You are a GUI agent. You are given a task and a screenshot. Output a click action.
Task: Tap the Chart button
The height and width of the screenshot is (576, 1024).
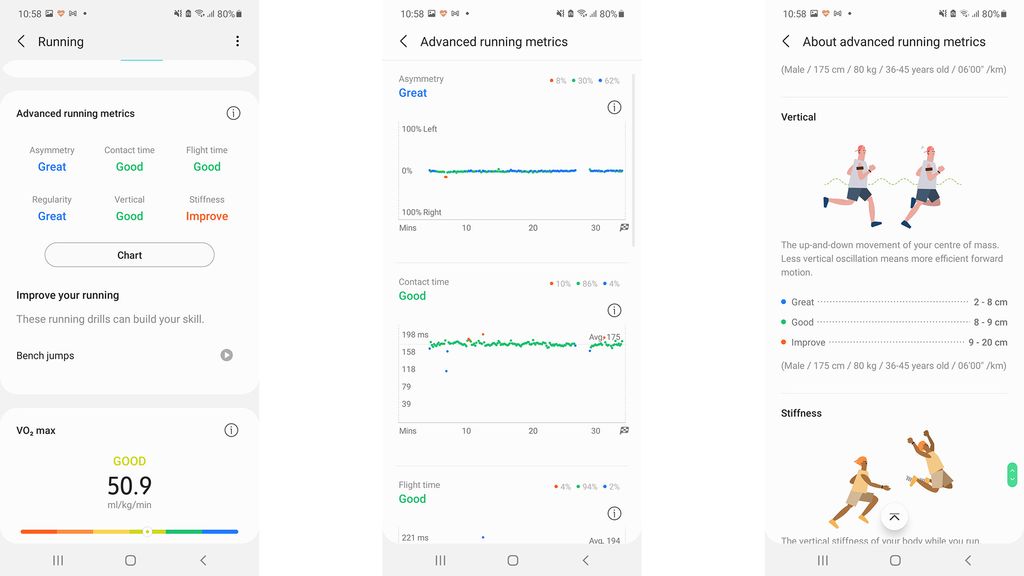129,255
